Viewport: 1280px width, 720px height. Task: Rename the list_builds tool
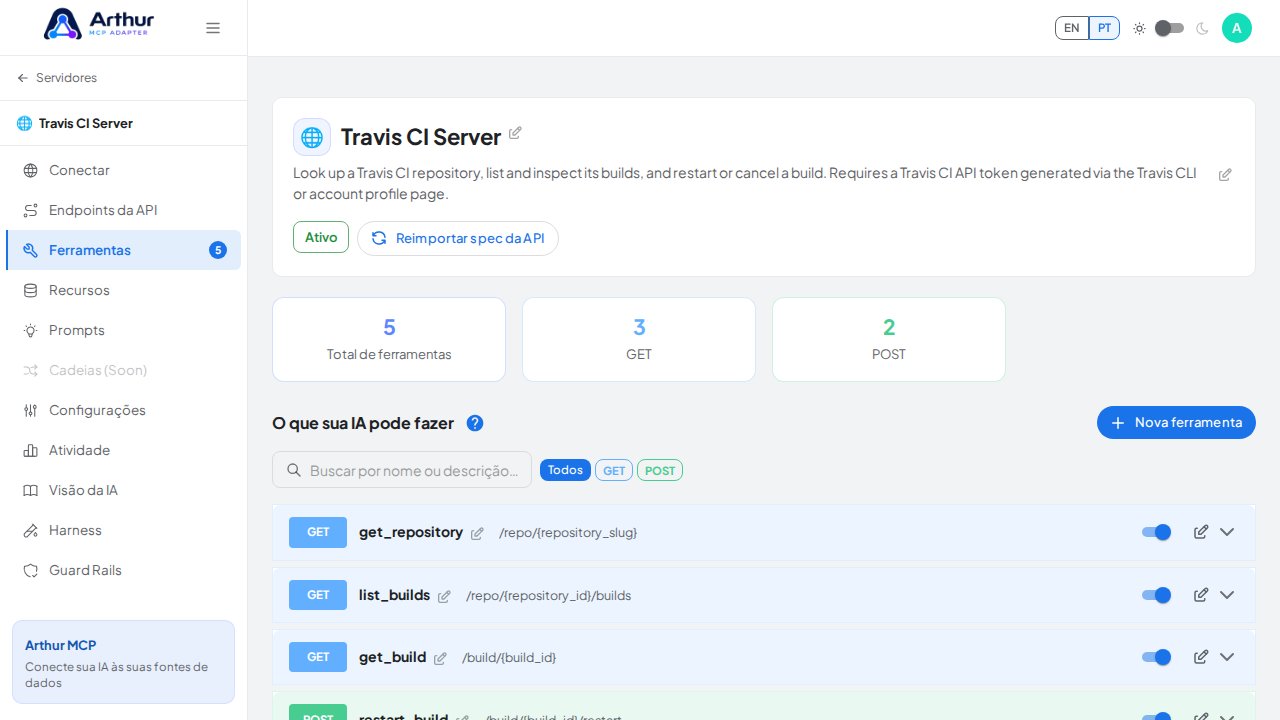point(444,597)
